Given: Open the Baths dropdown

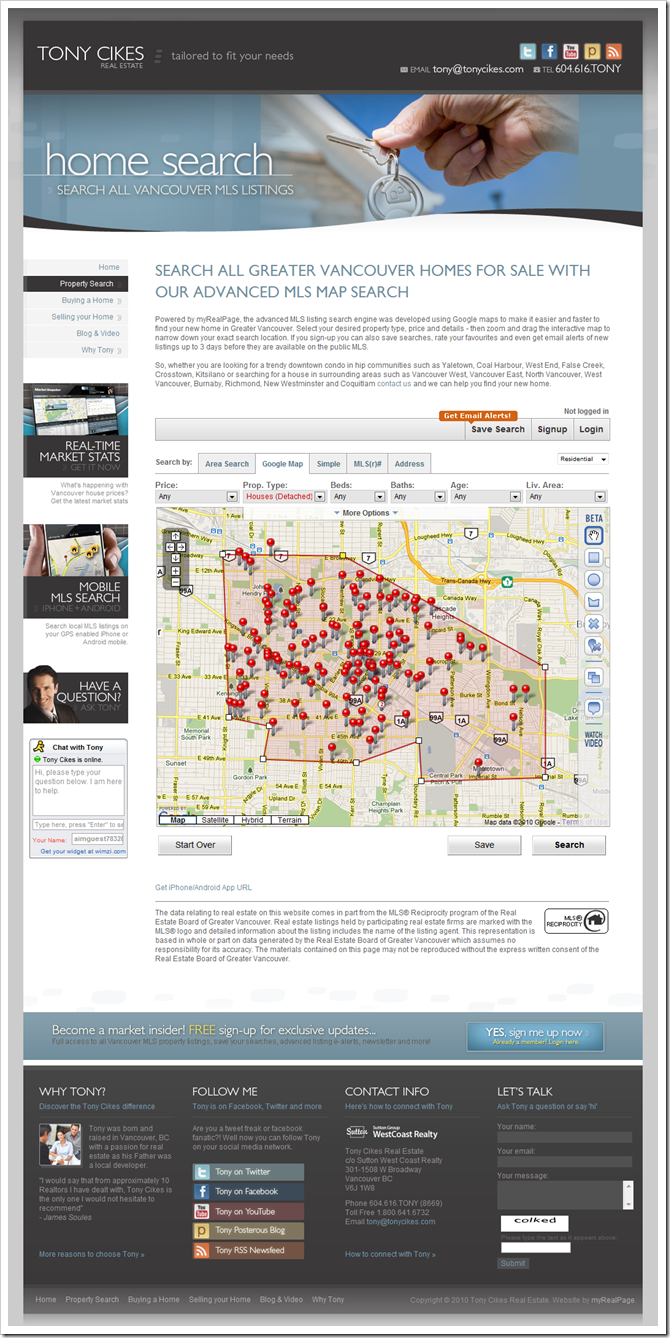Looking at the screenshot, I should 417,497.
